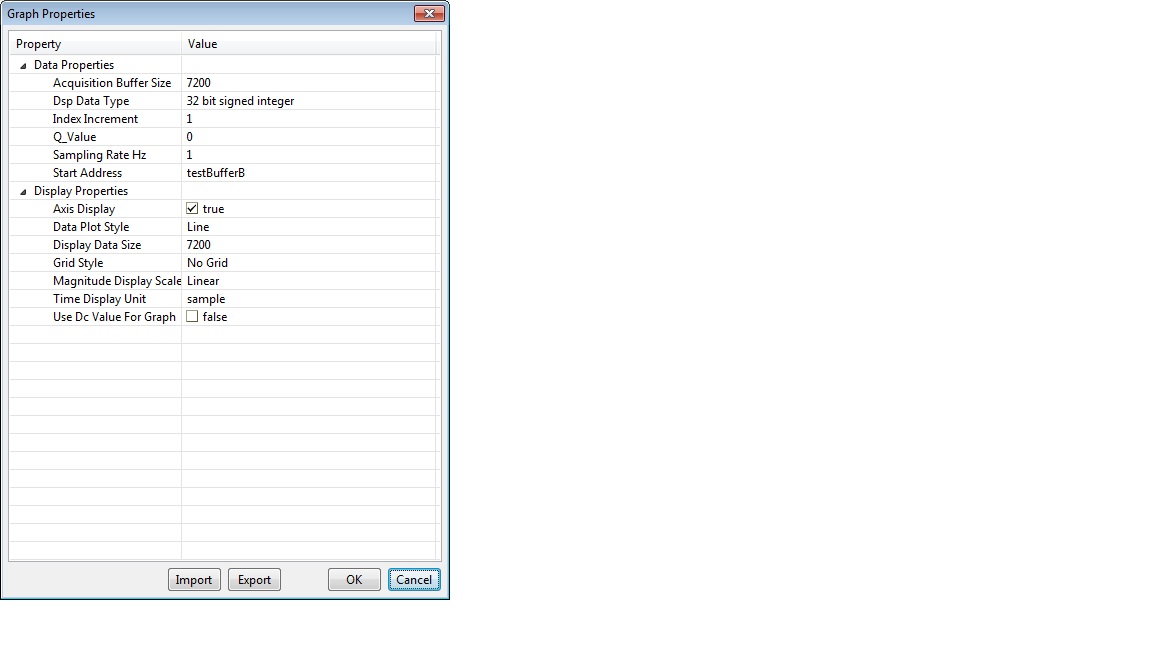
Task: Collapse the Display Properties group
Action: point(23,192)
